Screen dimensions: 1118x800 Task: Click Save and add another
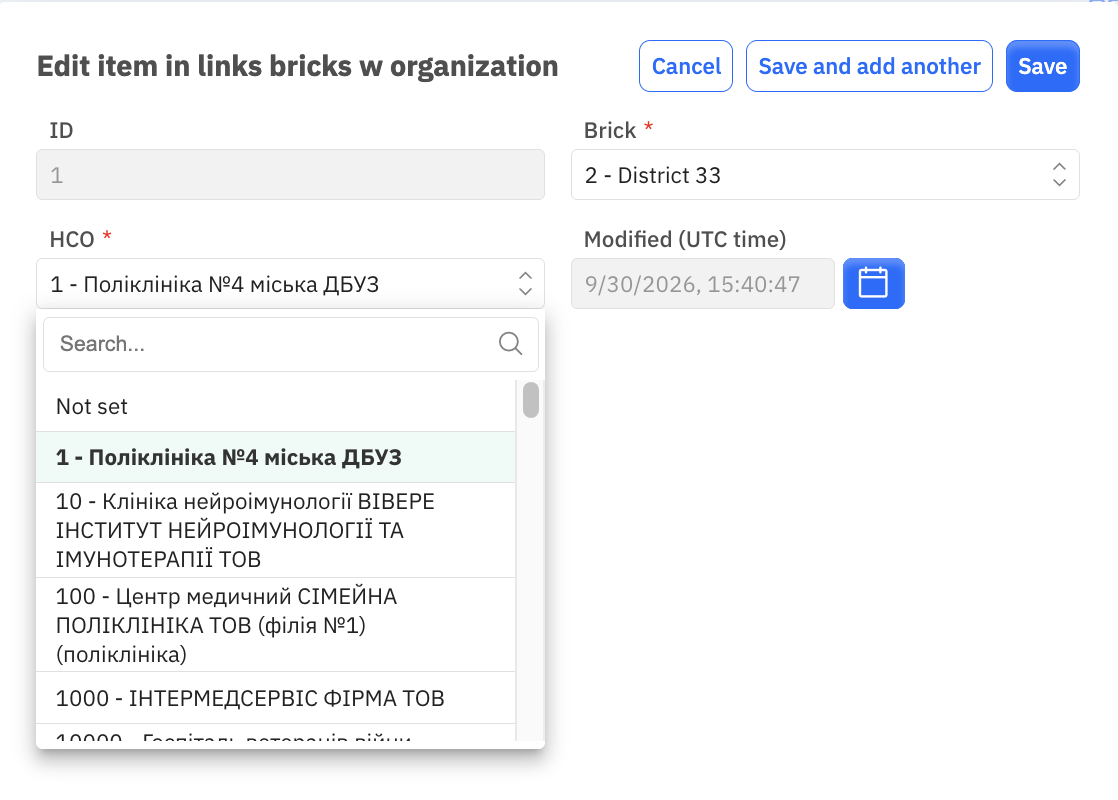(869, 66)
